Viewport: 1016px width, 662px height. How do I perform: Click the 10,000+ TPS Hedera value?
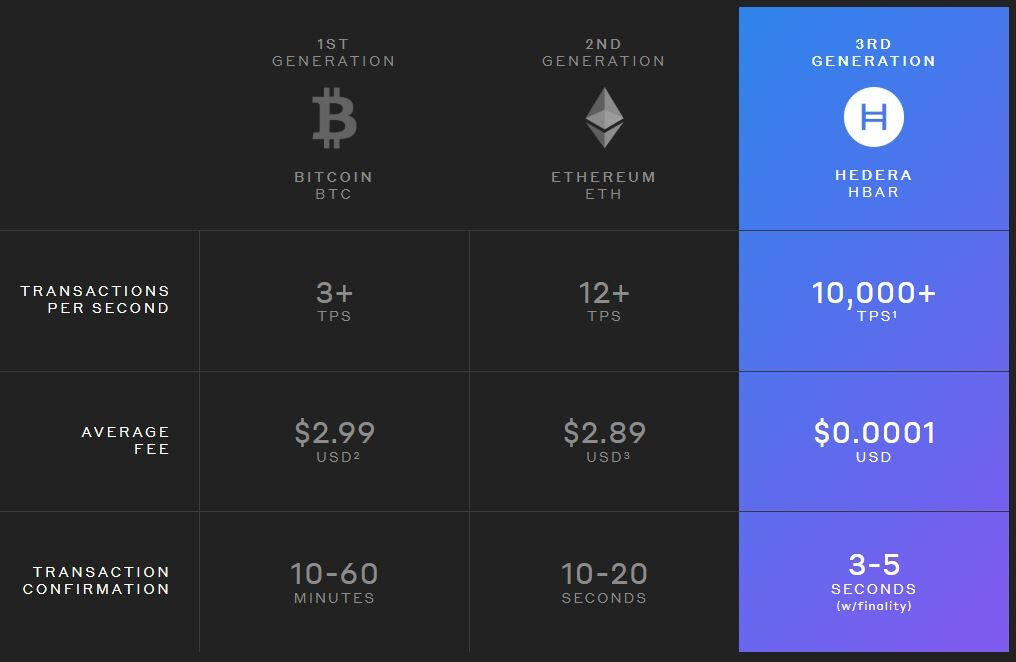coord(873,301)
